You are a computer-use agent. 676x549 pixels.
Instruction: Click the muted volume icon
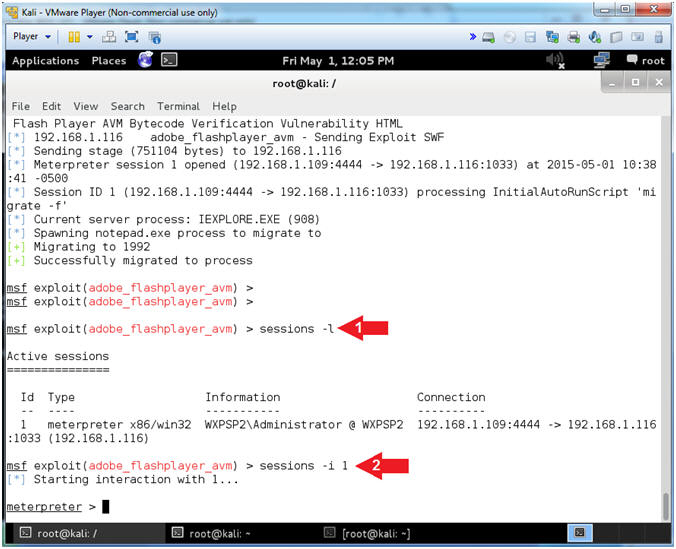tap(555, 60)
